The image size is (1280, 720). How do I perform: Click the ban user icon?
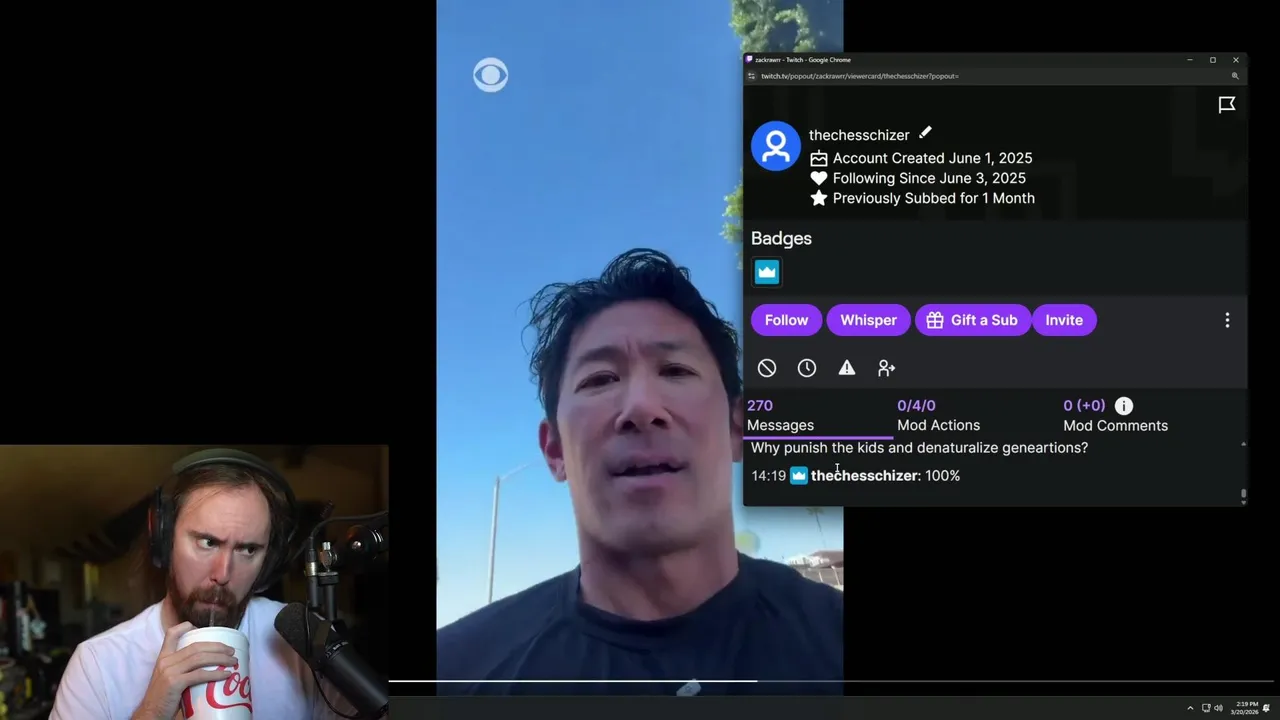click(767, 368)
